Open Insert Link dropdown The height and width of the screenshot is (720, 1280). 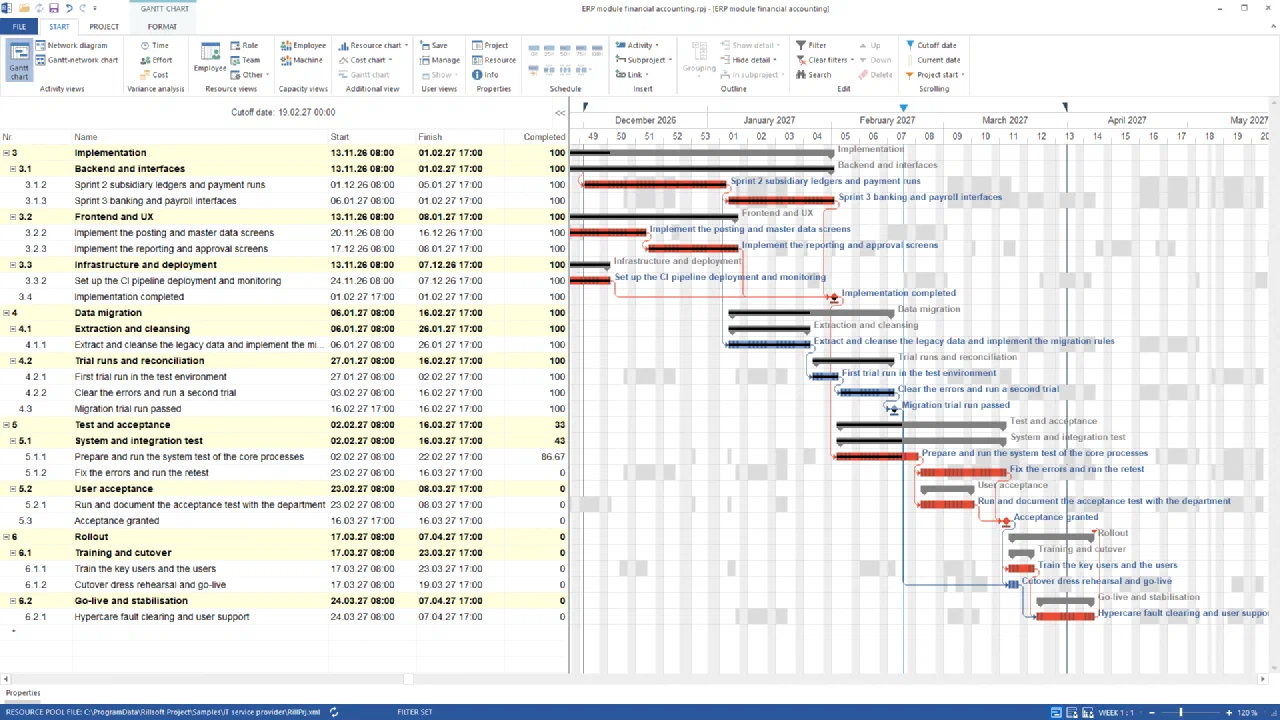pyautogui.click(x=632, y=75)
